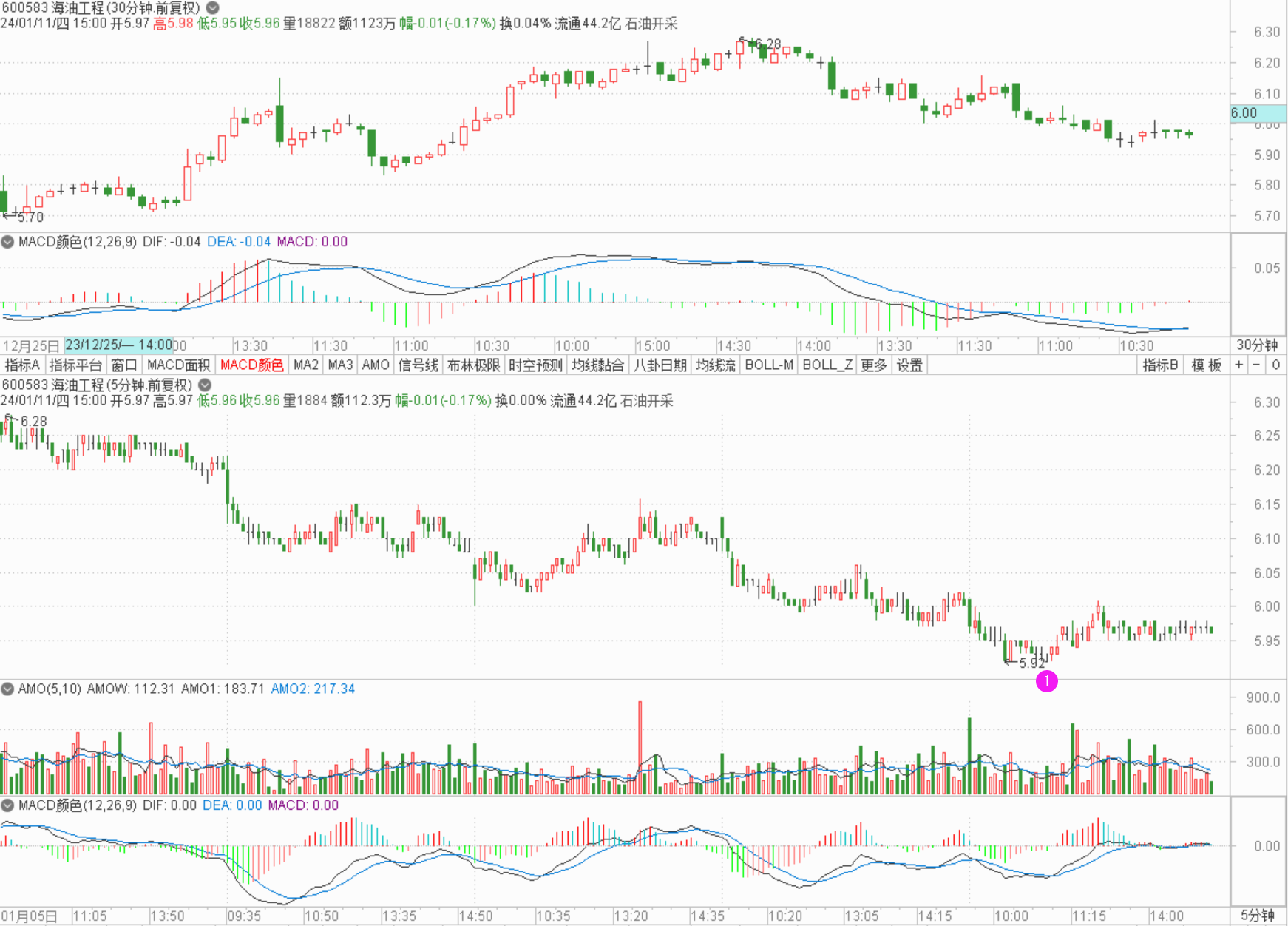Click the 更多 more button

click(x=873, y=365)
